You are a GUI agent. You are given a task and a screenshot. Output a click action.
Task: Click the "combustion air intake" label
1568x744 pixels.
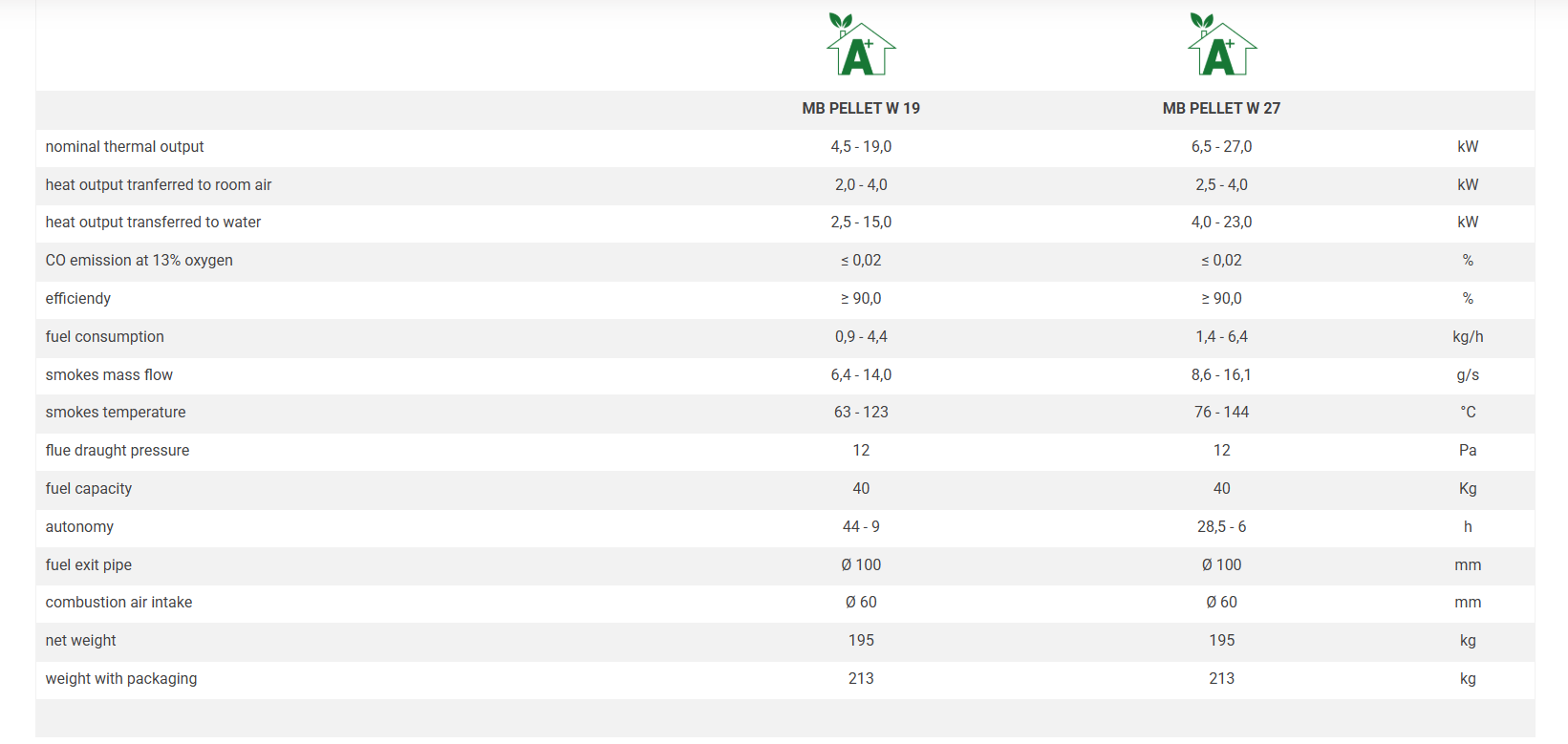pos(118,603)
